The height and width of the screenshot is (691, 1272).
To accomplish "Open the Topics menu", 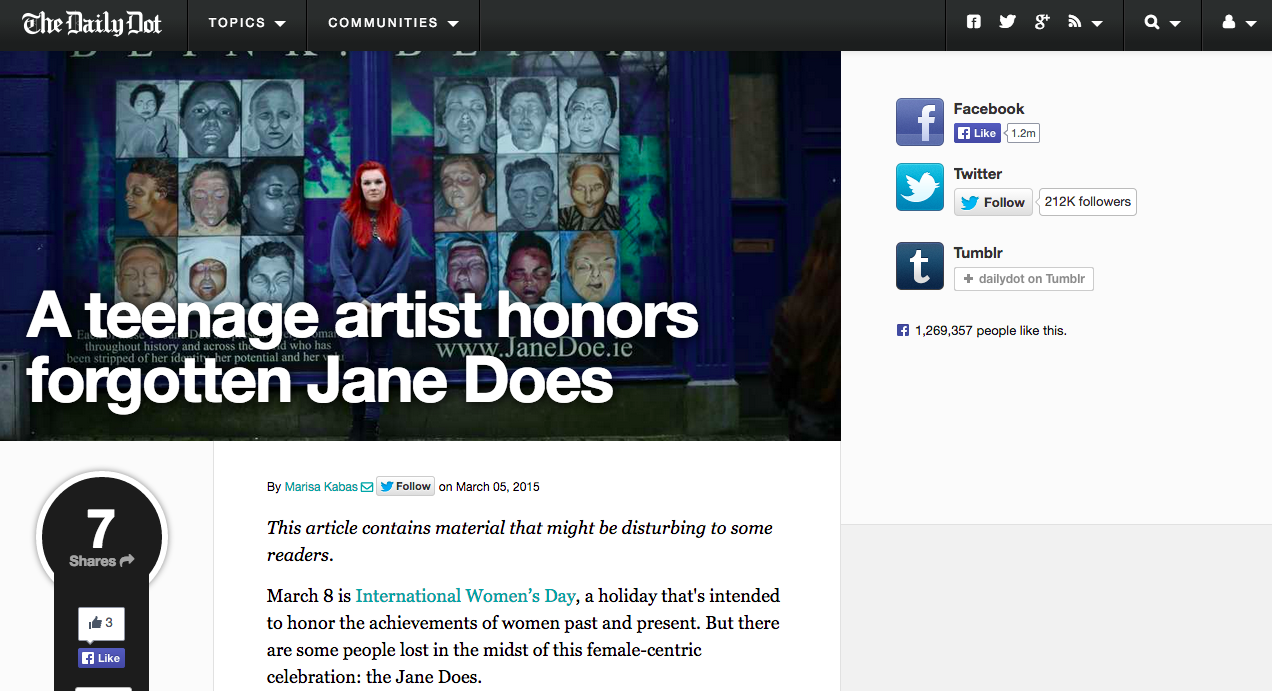I will (x=246, y=23).
